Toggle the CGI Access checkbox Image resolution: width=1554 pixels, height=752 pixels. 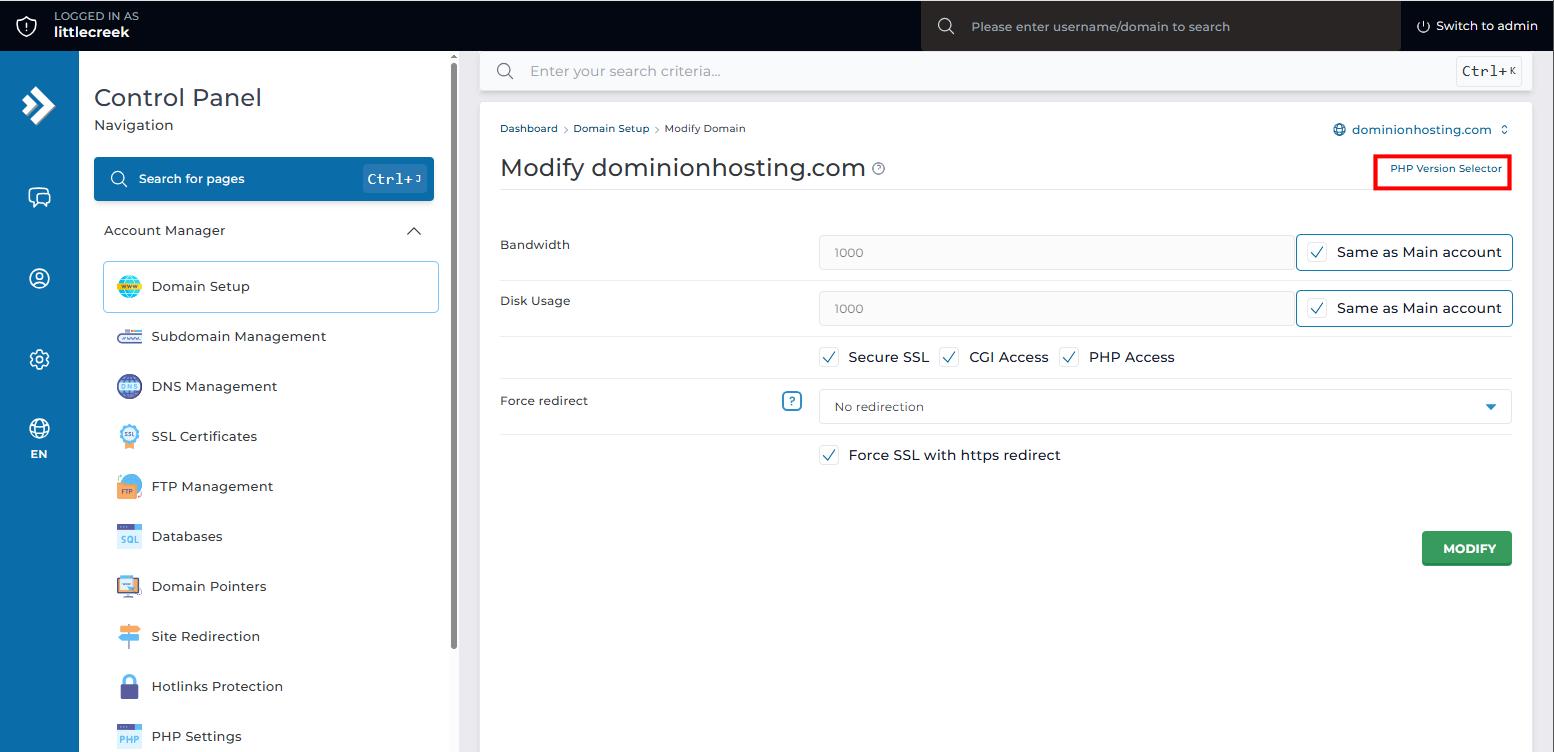(949, 357)
